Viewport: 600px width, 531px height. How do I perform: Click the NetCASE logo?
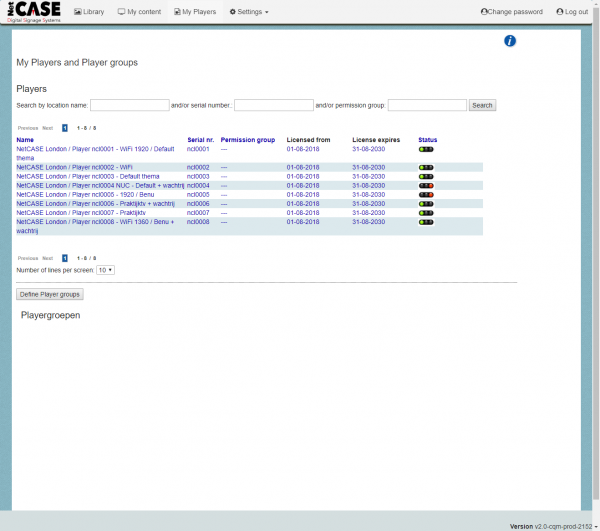34,11
